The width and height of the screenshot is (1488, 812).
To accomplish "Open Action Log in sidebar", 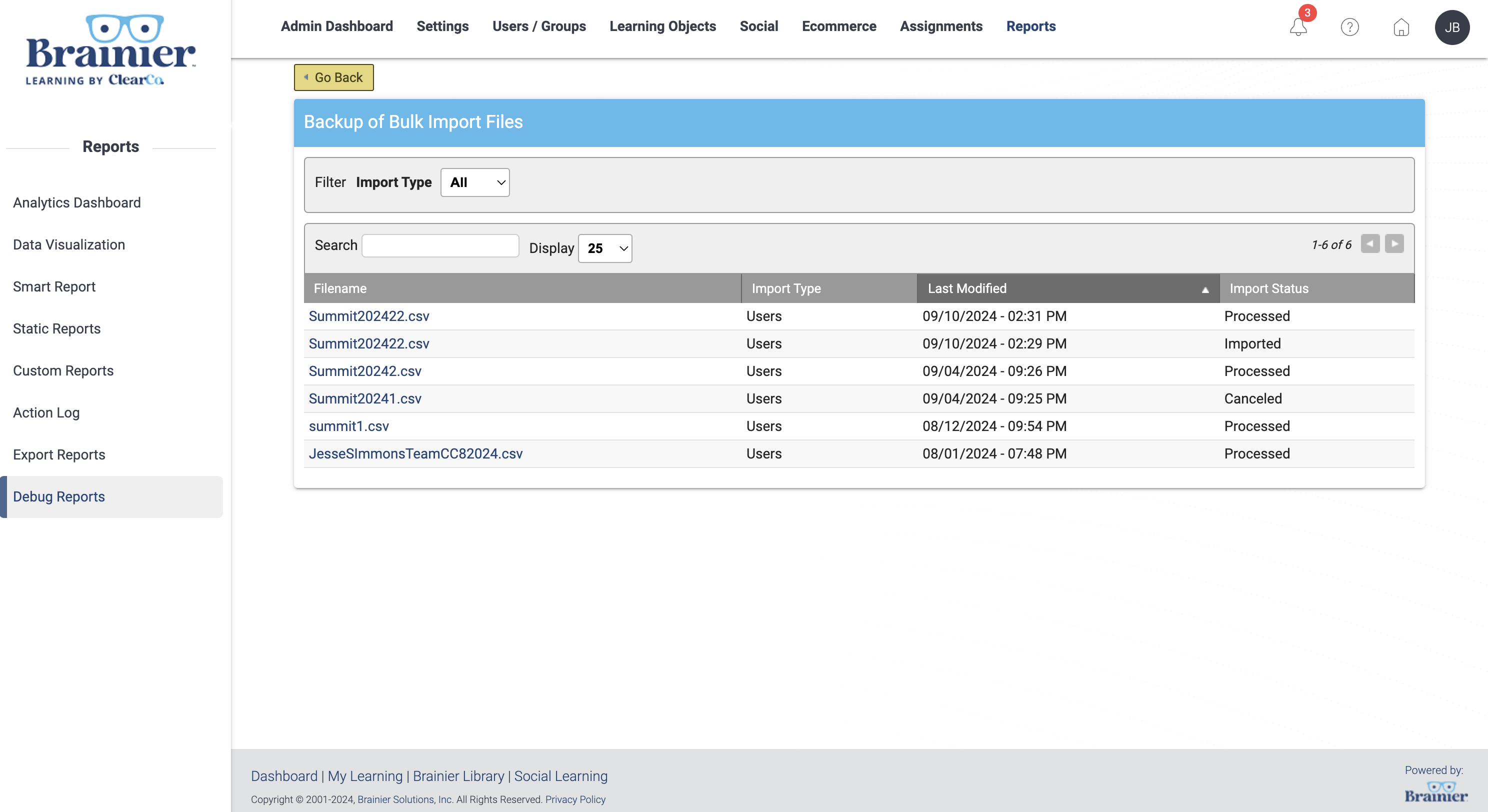I will tap(46, 413).
